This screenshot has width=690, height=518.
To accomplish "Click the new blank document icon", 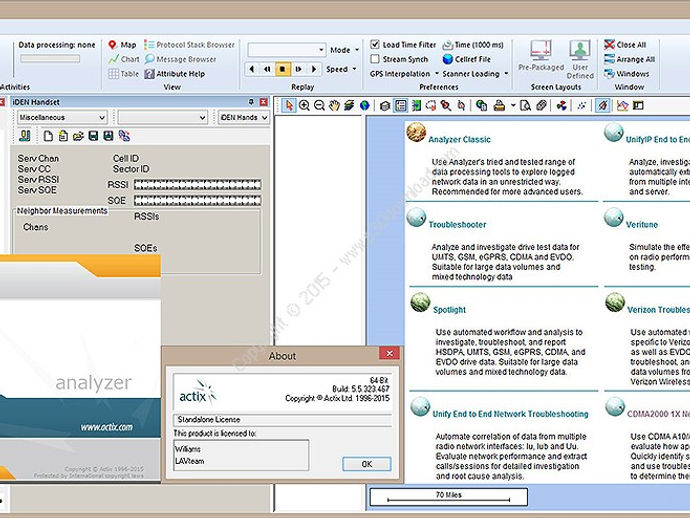I will pos(48,136).
